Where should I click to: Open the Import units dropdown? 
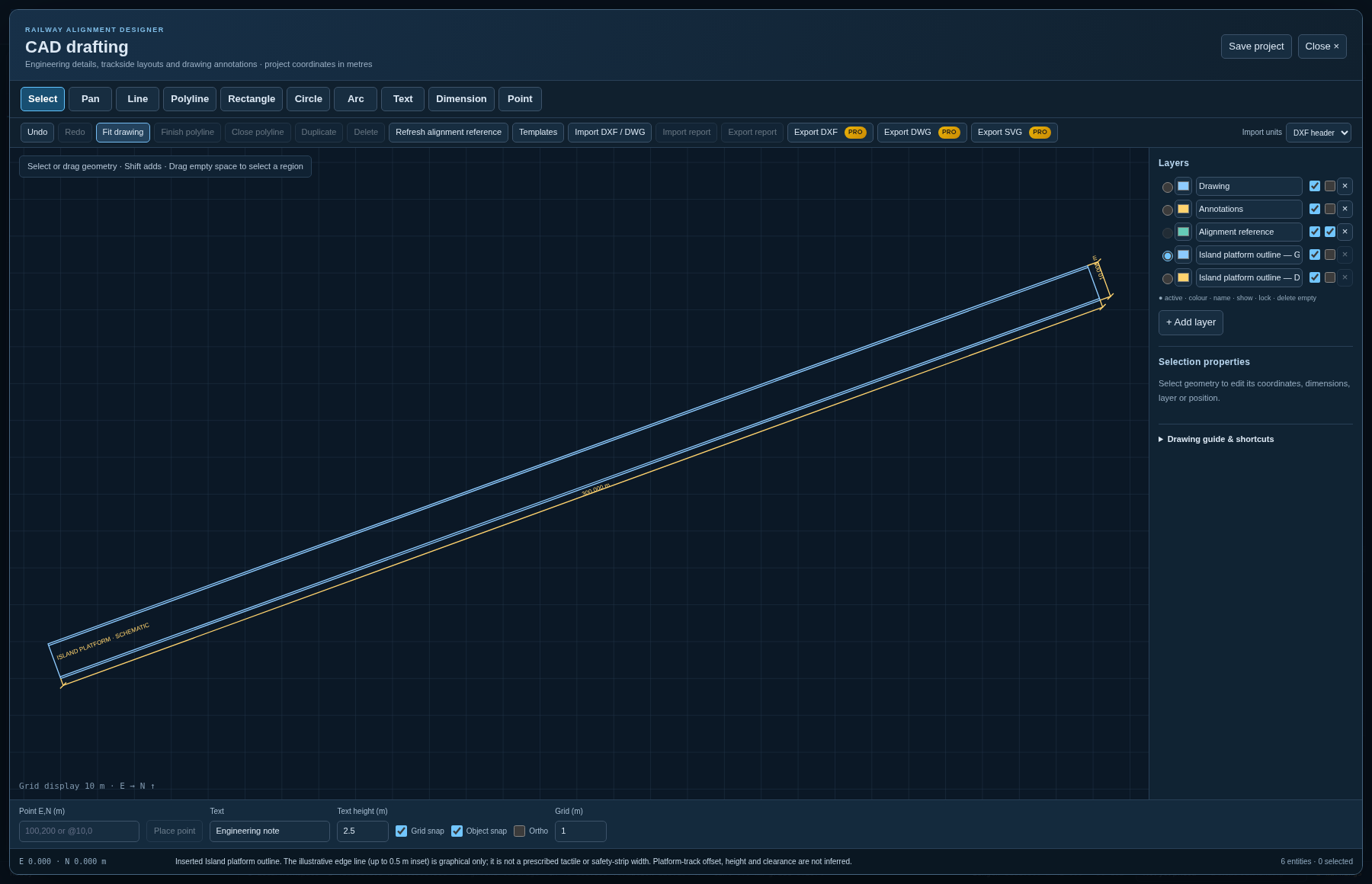point(1319,133)
